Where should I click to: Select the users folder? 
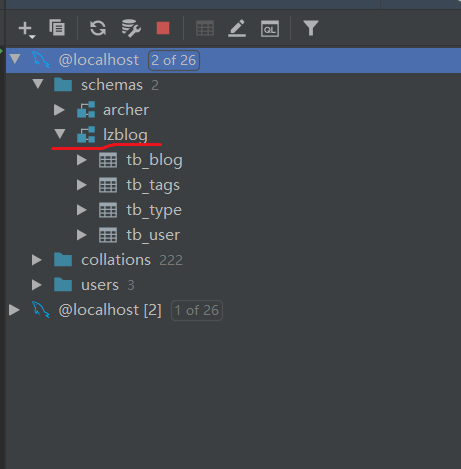[x=100, y=285]
